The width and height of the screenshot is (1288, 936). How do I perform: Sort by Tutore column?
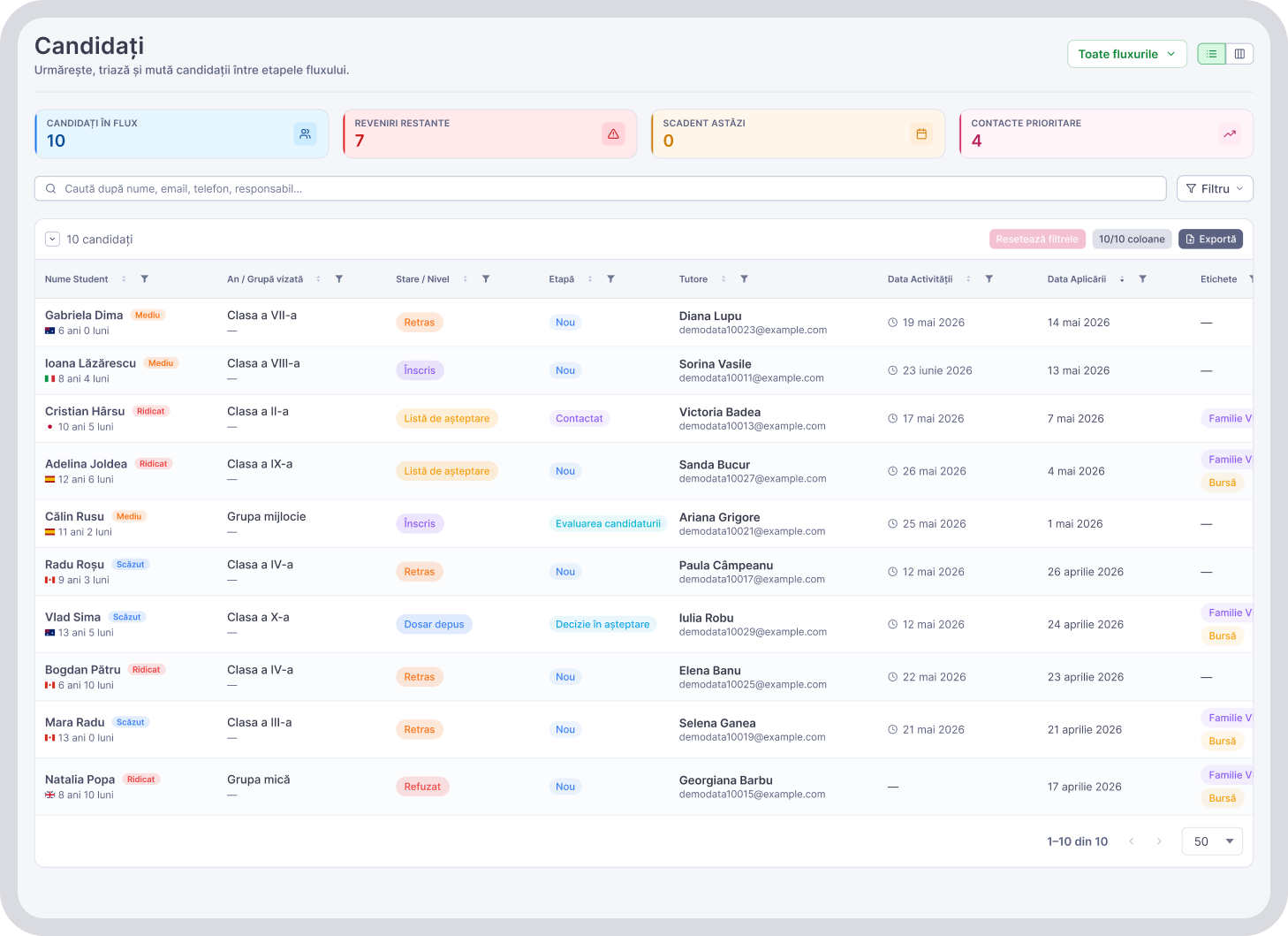tap(724, 279)
